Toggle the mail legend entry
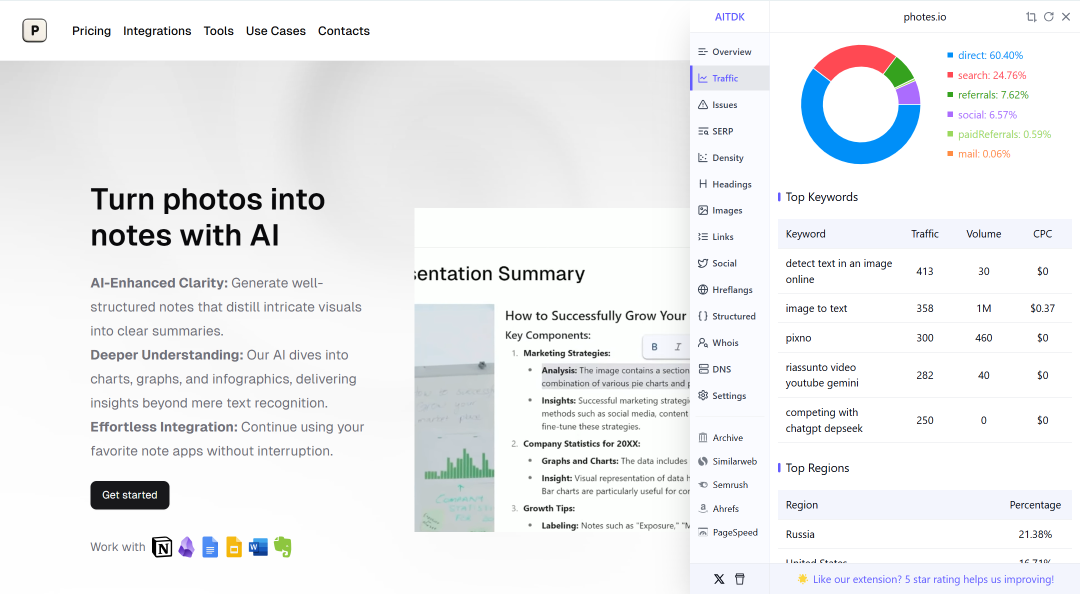1080x594 pixels. point(979,154)
